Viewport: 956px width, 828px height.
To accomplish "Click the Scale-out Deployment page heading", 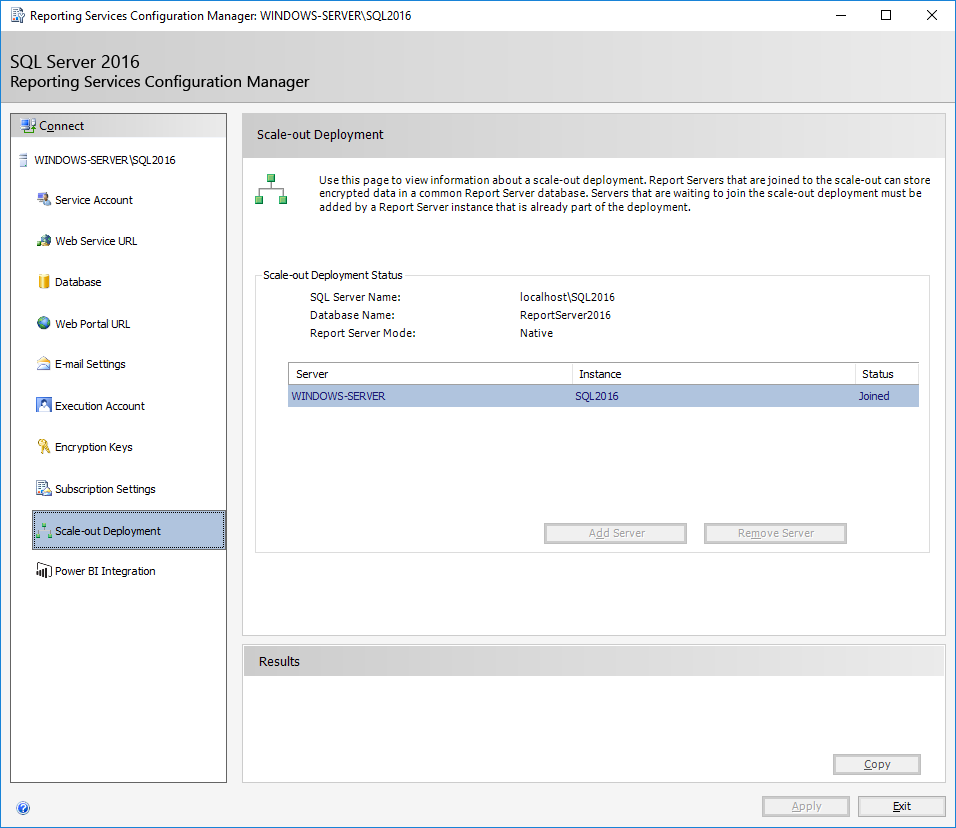I will click(x=320, y=135).
